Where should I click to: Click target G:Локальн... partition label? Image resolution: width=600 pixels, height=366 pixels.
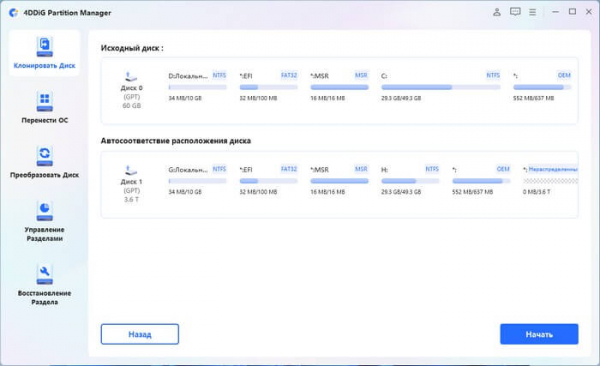tap(188, 170)
